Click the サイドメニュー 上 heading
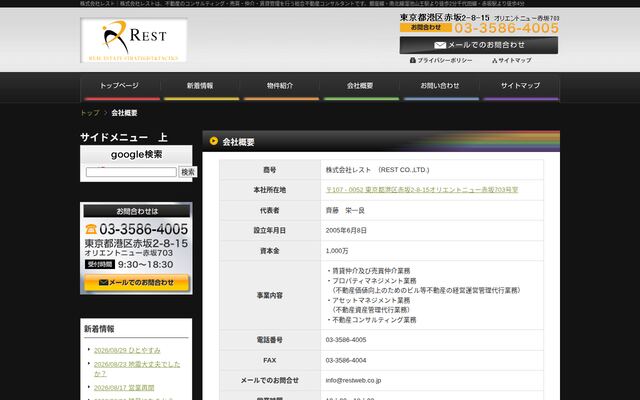This screenshot has height=400, width=640. [124, 137]
